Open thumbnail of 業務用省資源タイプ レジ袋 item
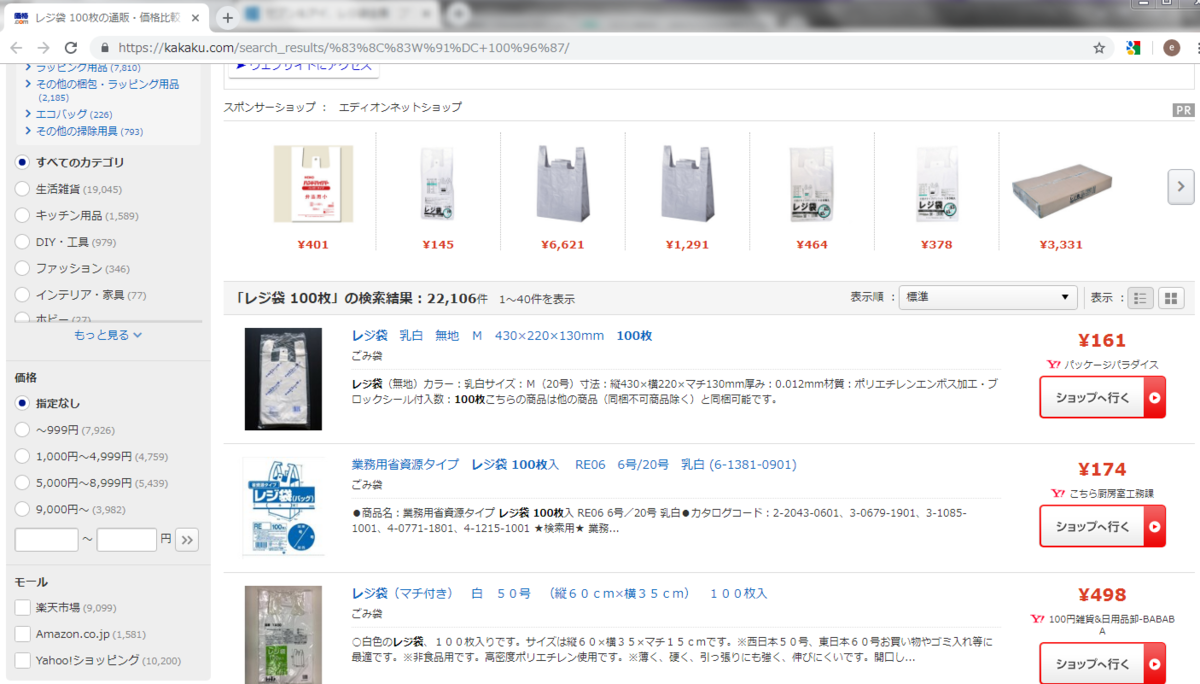Screen dimensions: 1200x684 (x=283, y=506)
